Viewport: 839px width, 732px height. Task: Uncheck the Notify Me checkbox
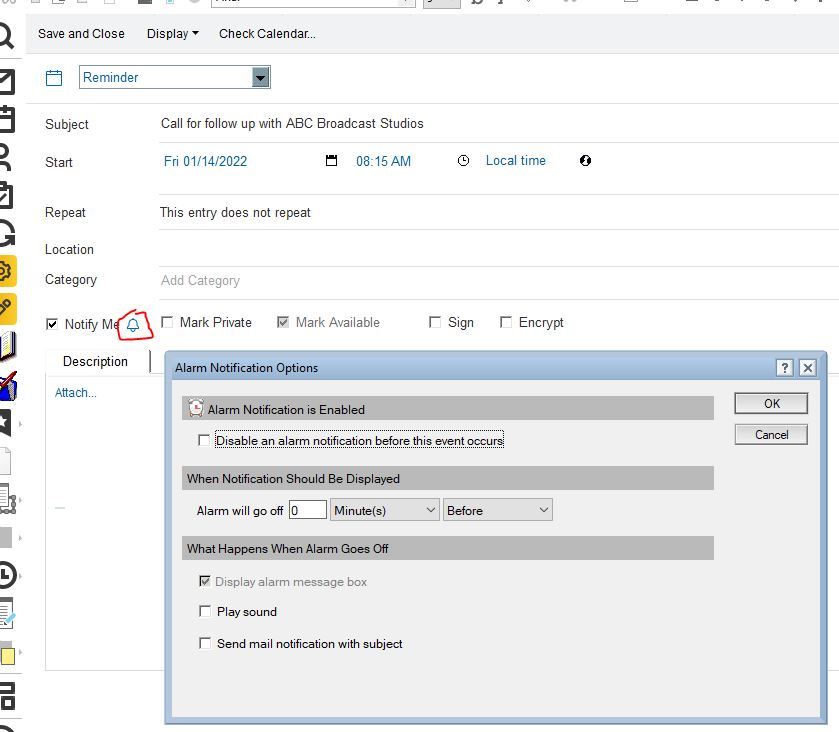click(52, 324)
